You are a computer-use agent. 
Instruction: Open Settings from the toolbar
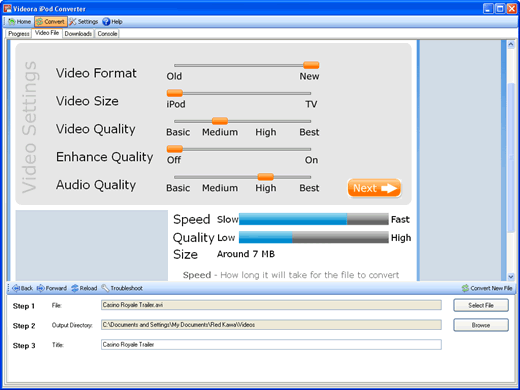click(x=84, y=22)
